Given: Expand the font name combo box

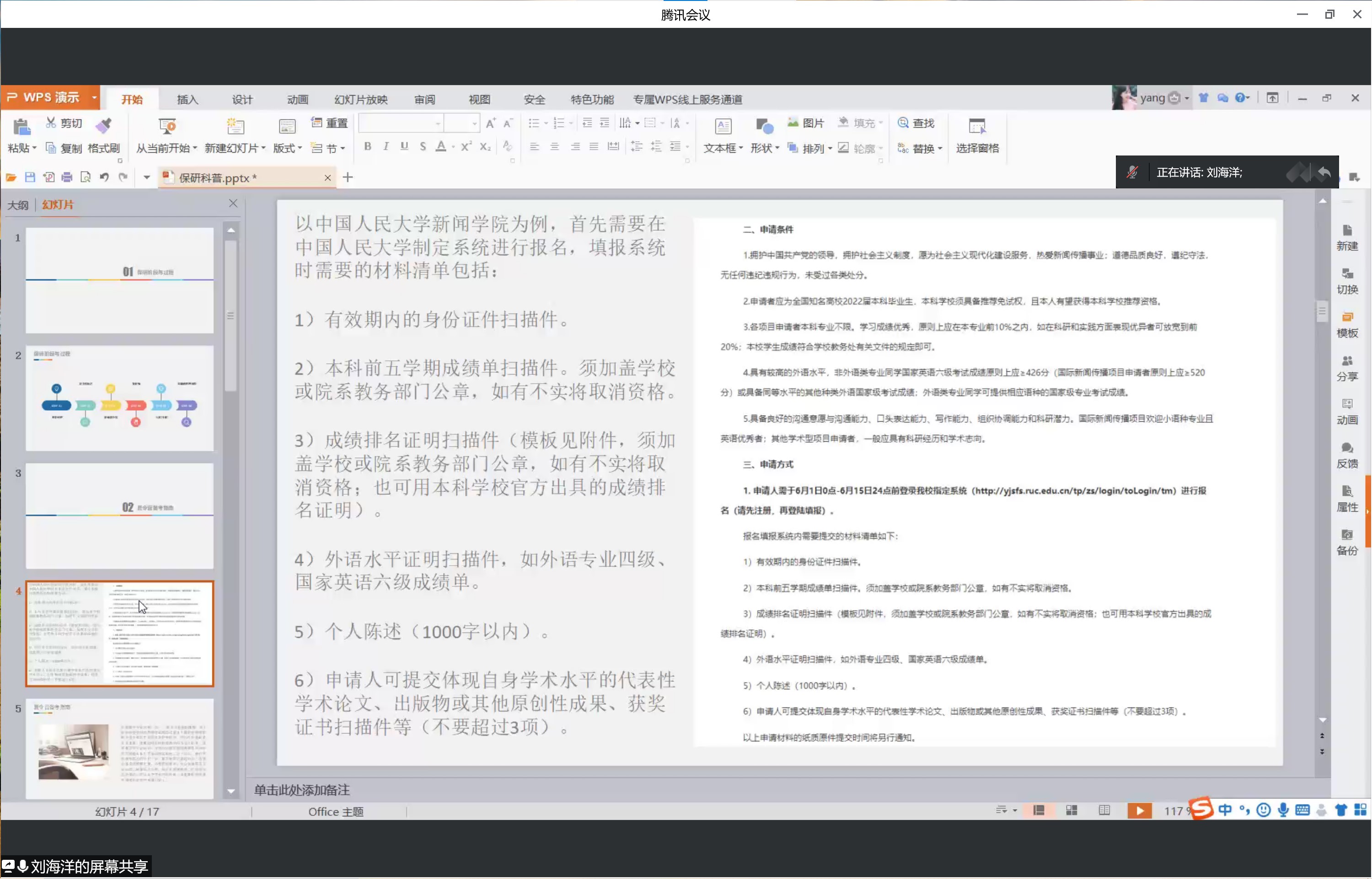Looking at the screenshot, I should 438,124.
